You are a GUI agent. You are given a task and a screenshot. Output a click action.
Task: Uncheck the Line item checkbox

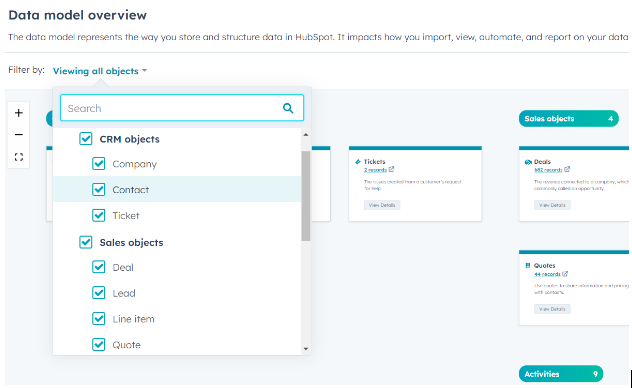[98, 318]
